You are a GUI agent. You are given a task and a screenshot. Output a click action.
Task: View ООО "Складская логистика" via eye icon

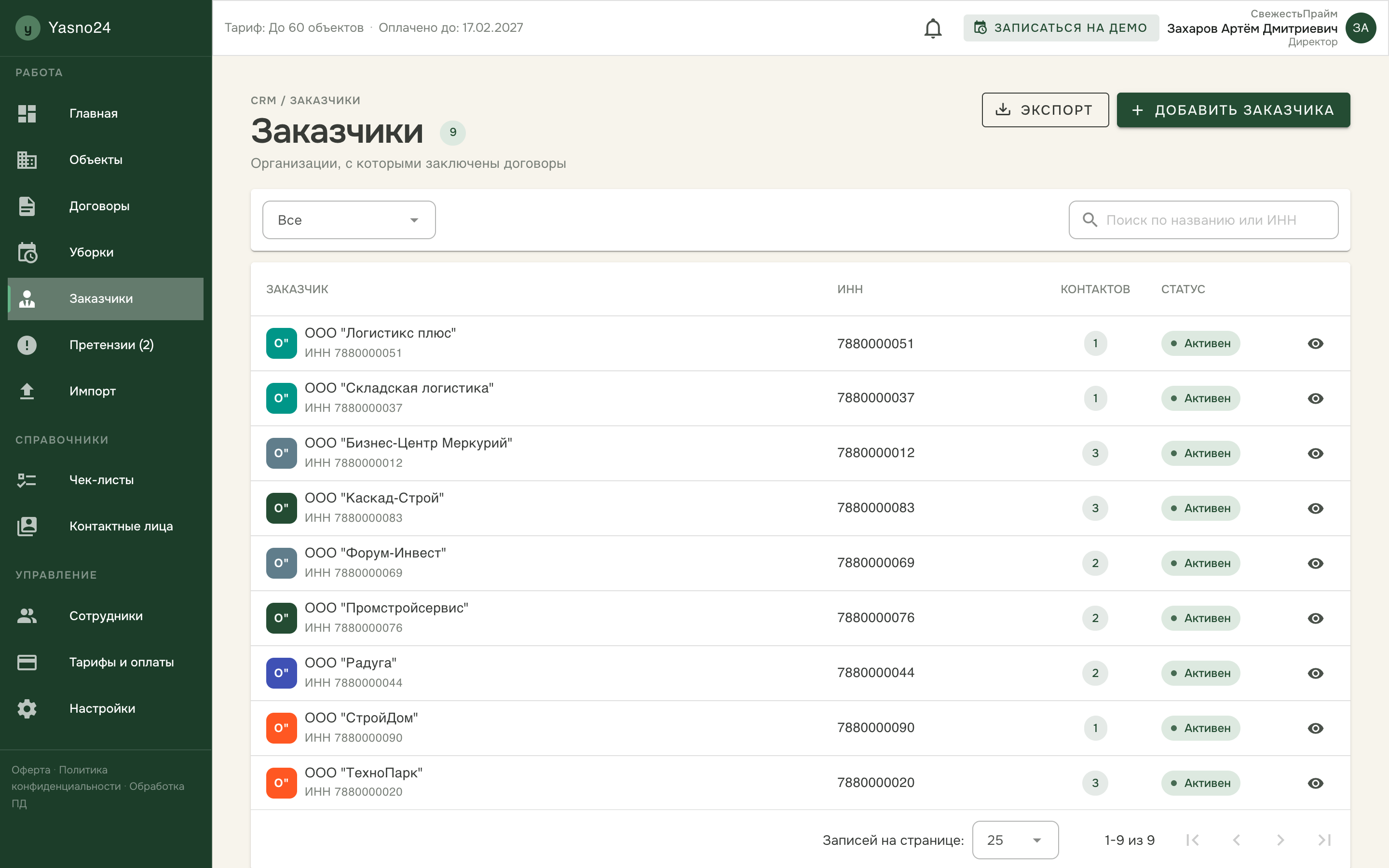(1316, 398)
